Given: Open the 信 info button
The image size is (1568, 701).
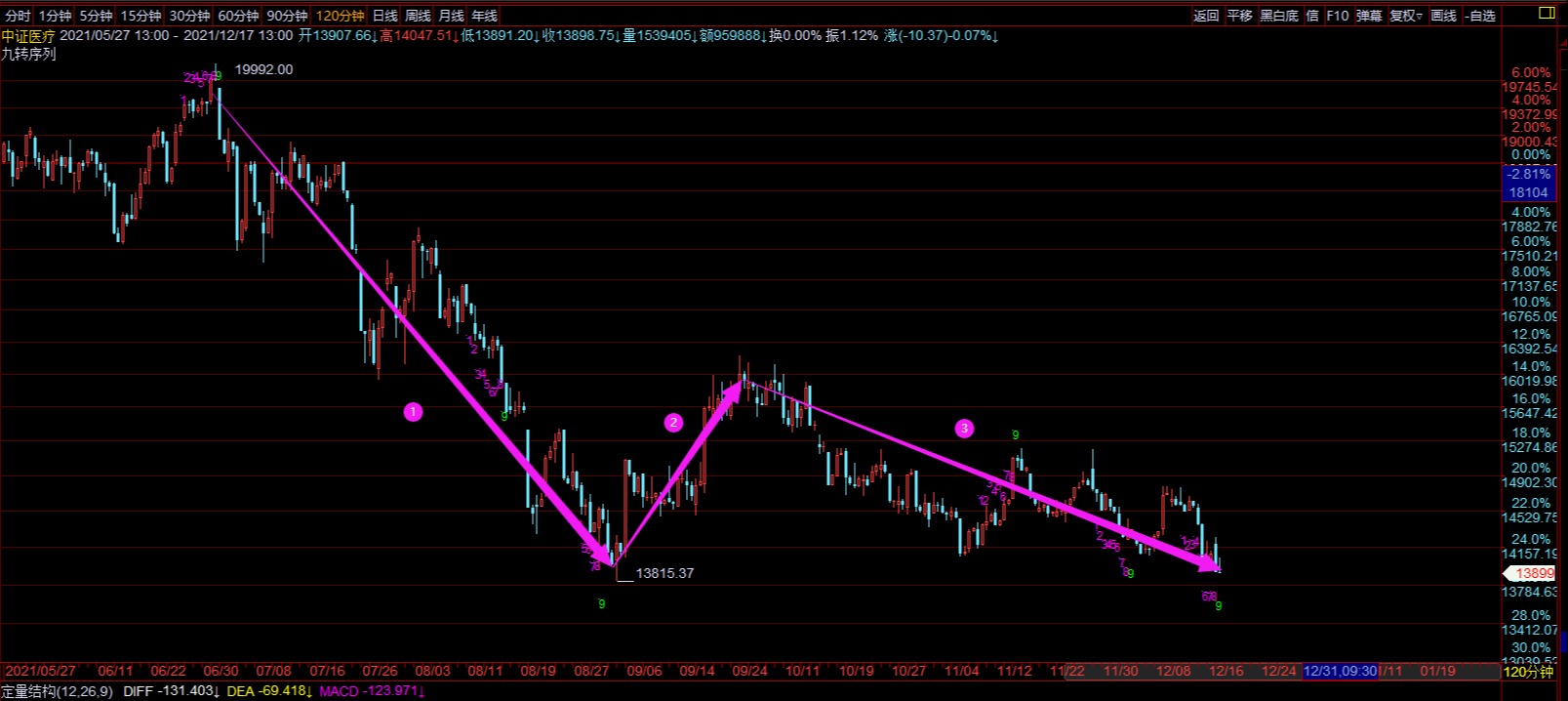Looking at the screenshot, I should (1312, 16).
